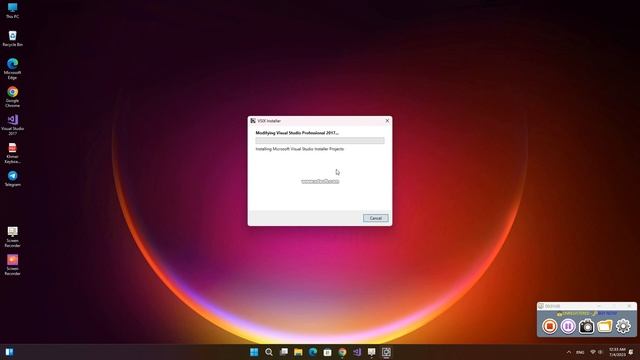
Task: Open Task View from the taskbar
Action: tap(283, 352)
